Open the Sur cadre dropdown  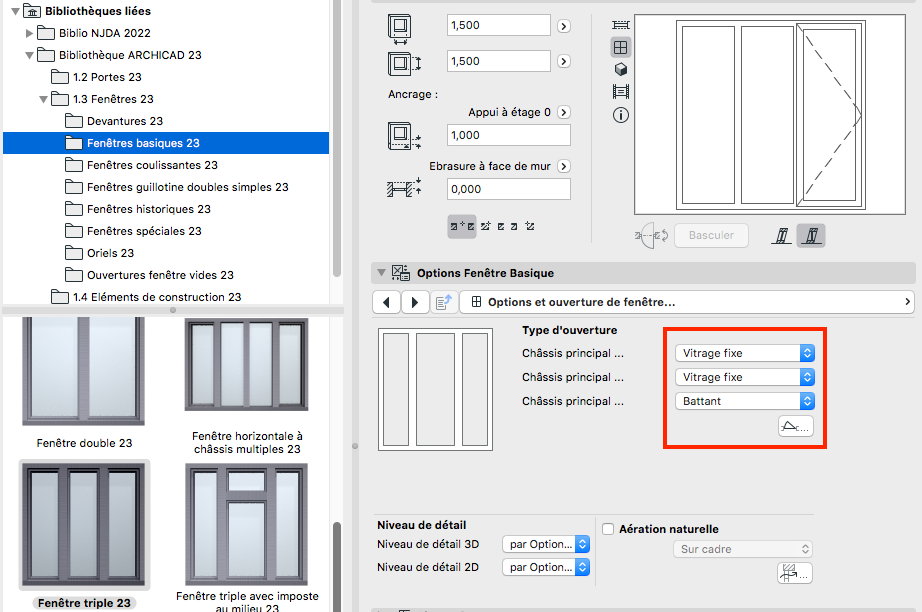point(743,549)
